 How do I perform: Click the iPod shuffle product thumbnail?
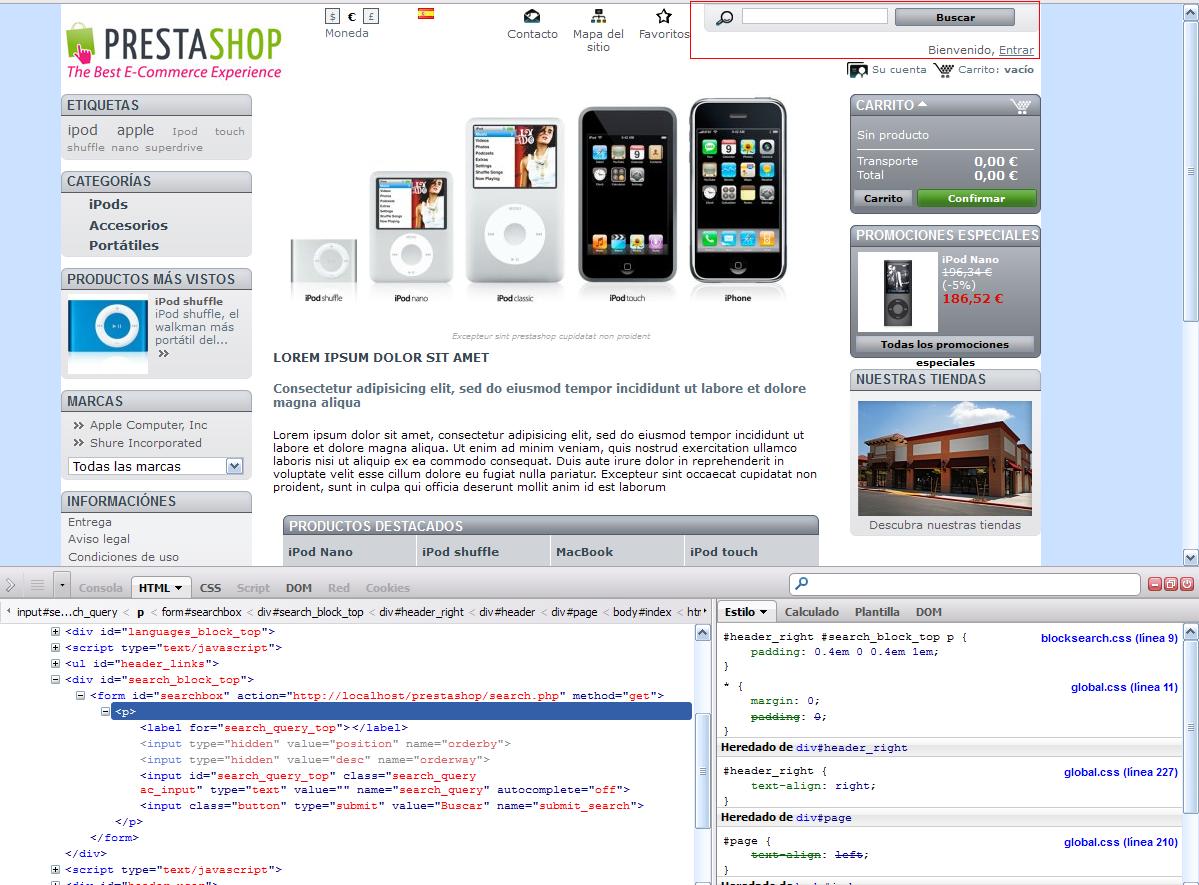click(108, 334)
